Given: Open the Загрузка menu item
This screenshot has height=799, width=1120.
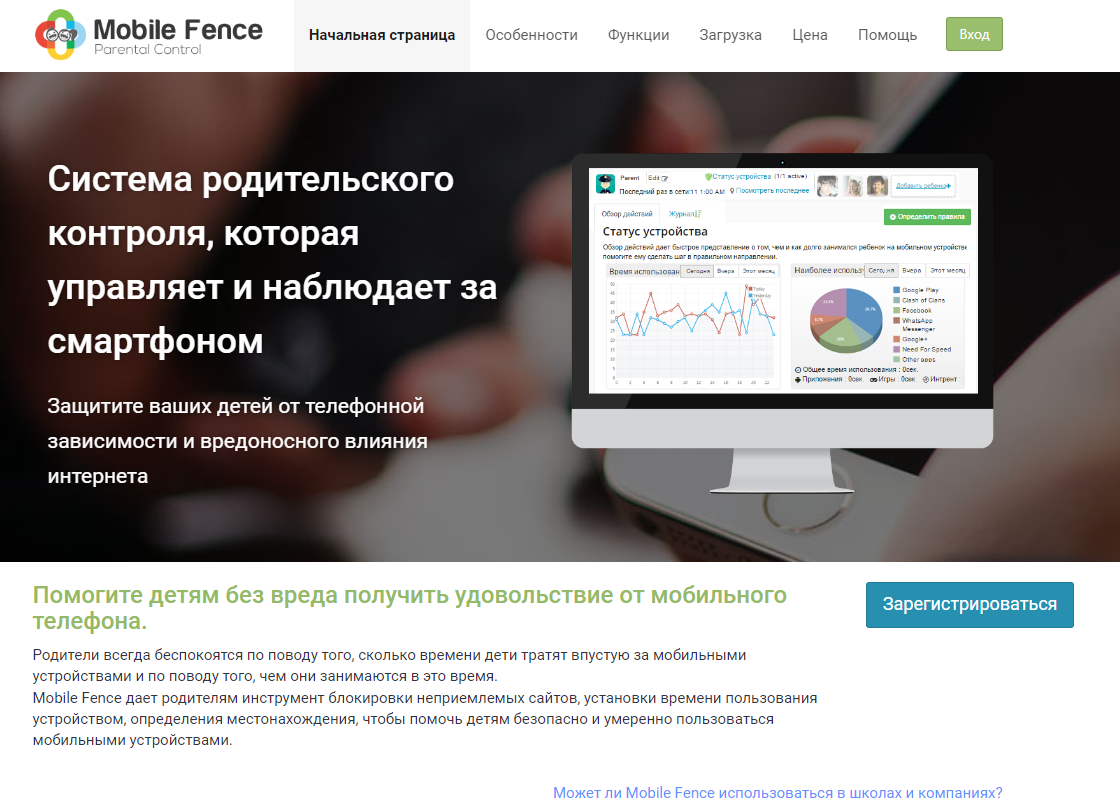Looking at the screenshot, I should click(731, 35).
